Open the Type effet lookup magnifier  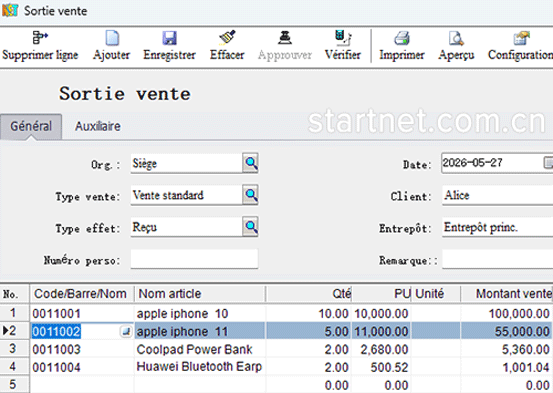coord(250,226)
